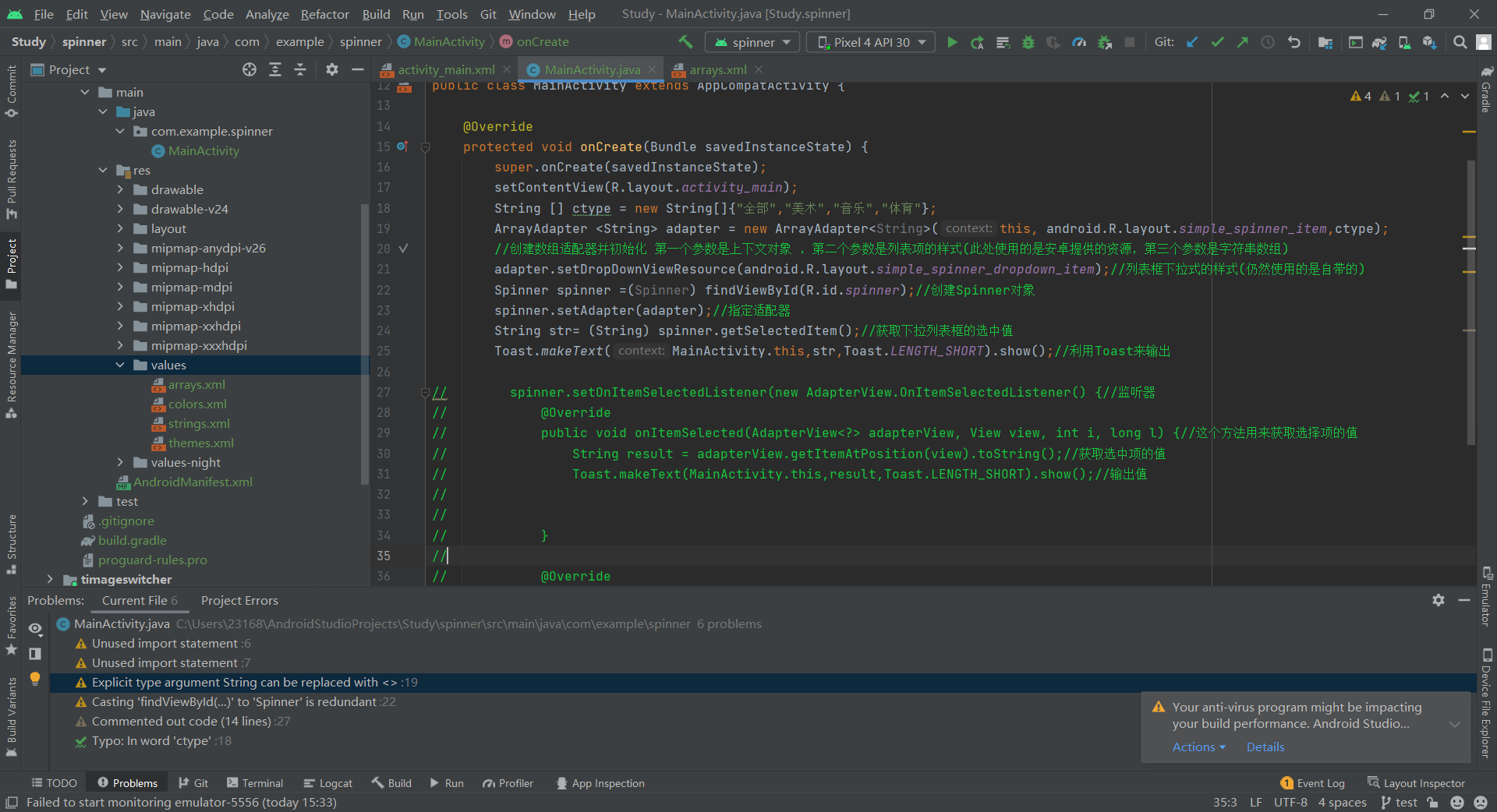Open the Pixel 4 API 30 device dropdown
Image resolution: width=1497 pixels, height=812 pixels.
click(x=870, y=42)
